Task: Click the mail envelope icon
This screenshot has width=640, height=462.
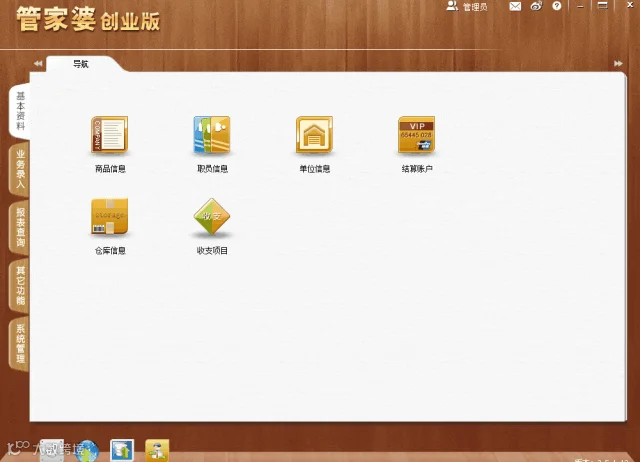Action: click(515, 6)
